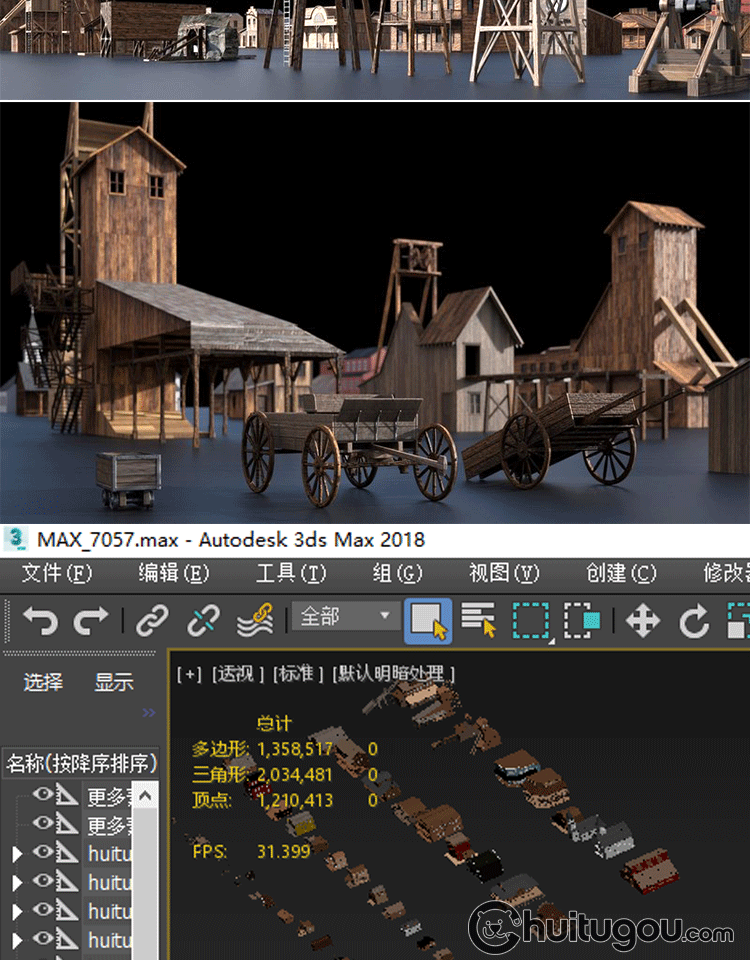Click the Redo arrow in the toolbar
750x960 pixels.
(x=91, y=621)
